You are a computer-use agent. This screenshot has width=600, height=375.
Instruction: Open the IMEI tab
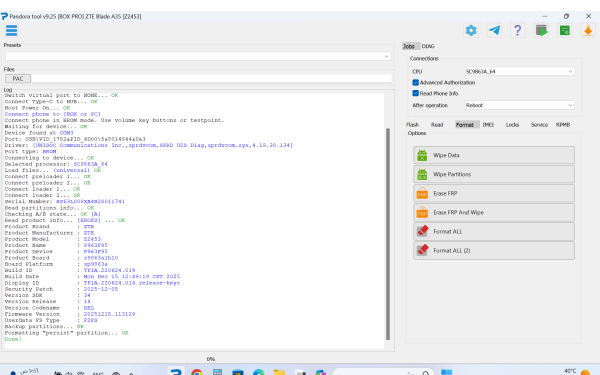(x=488, y=125)
